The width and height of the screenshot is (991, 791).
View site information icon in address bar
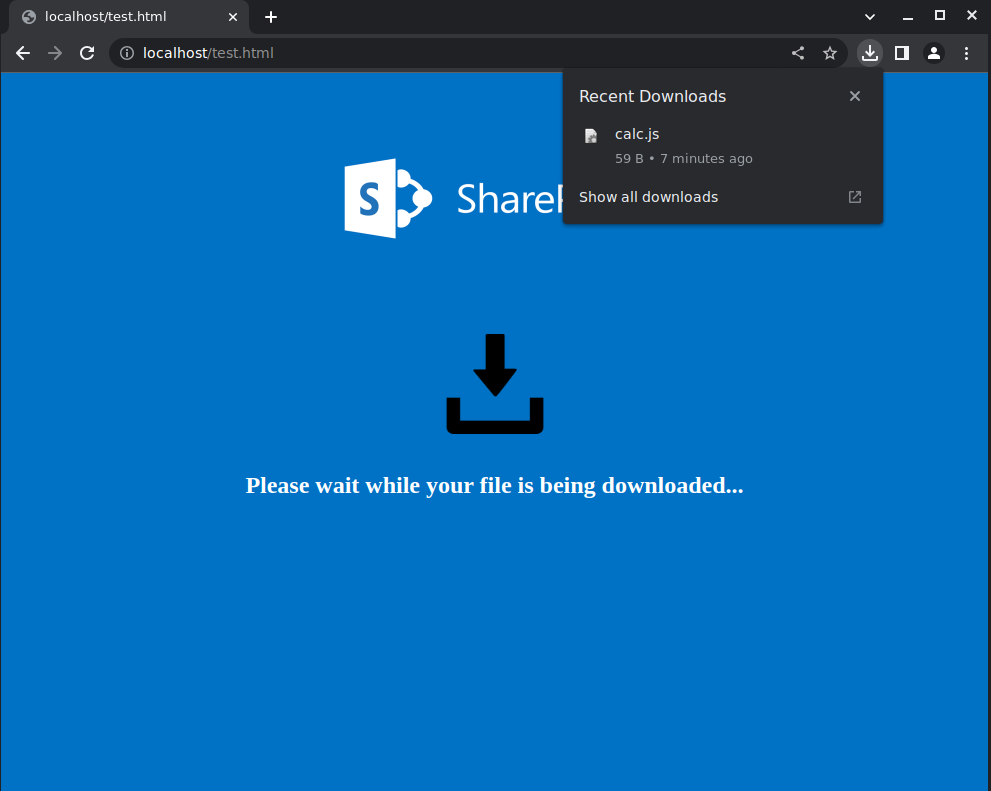(x=127, y=53)
